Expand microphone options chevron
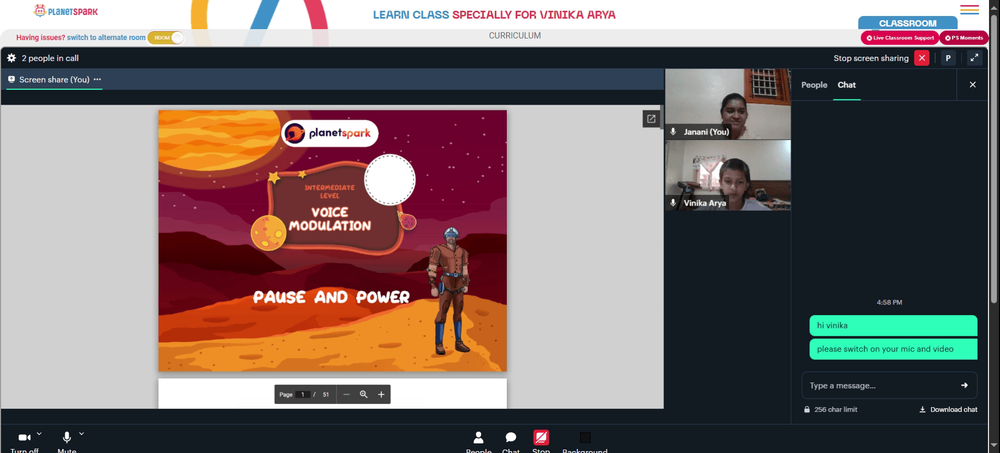This screenshot has height=453, width=1000. (x=81, y=434)
